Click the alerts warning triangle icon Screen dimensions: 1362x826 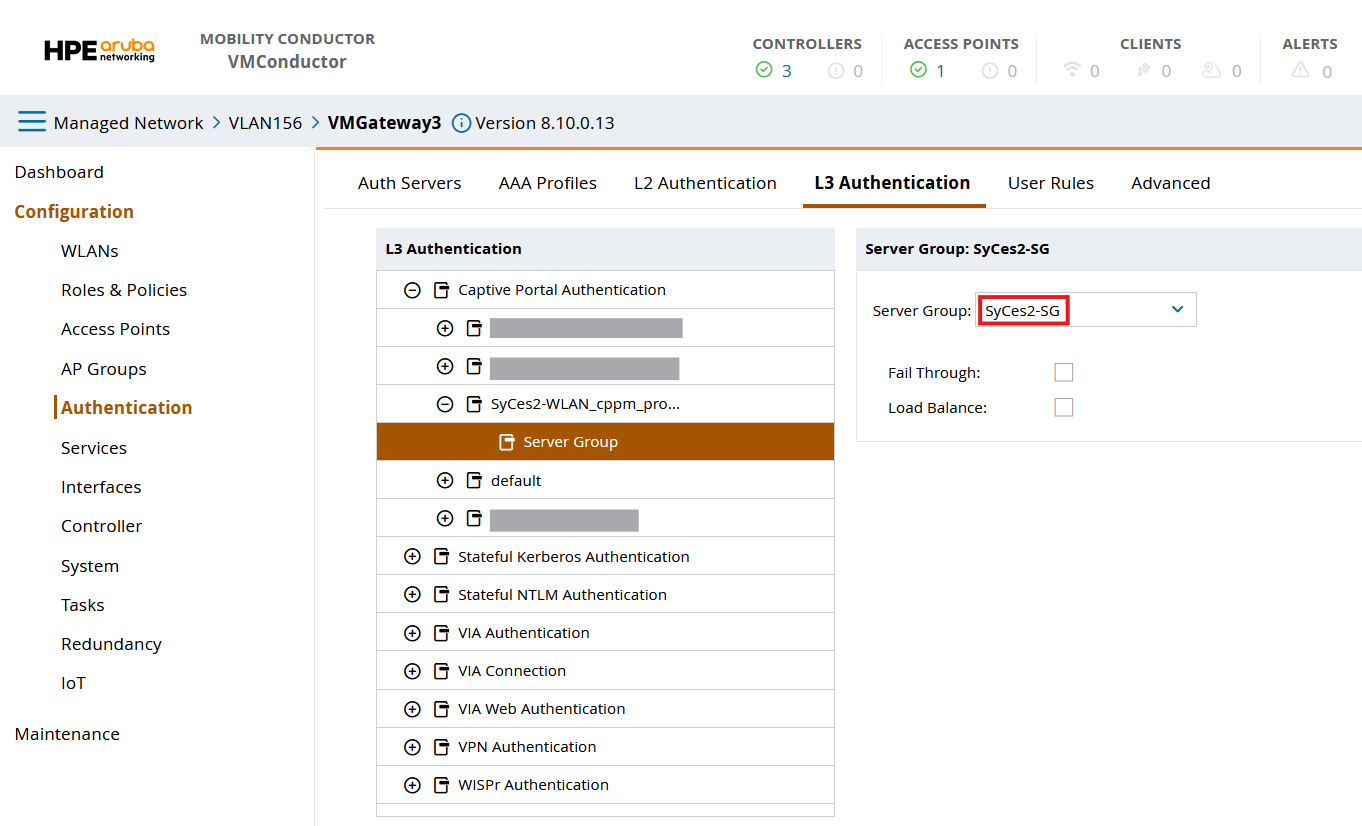(x=1300, y=70)
